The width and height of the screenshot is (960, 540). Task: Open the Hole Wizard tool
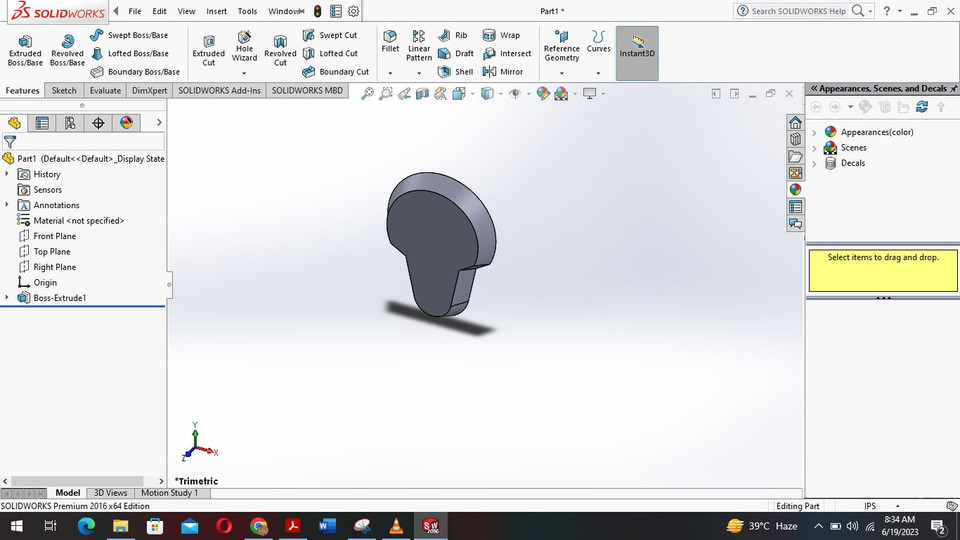[x=244, y=46]
